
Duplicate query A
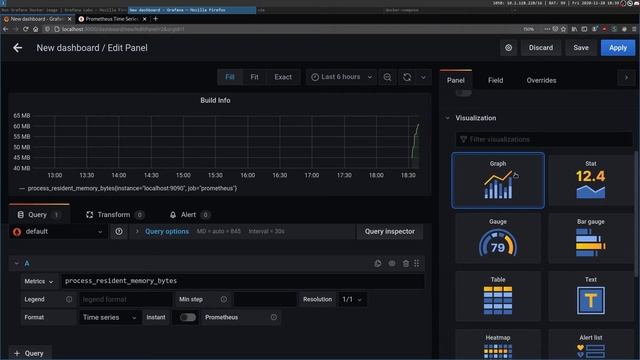[378, 264]
